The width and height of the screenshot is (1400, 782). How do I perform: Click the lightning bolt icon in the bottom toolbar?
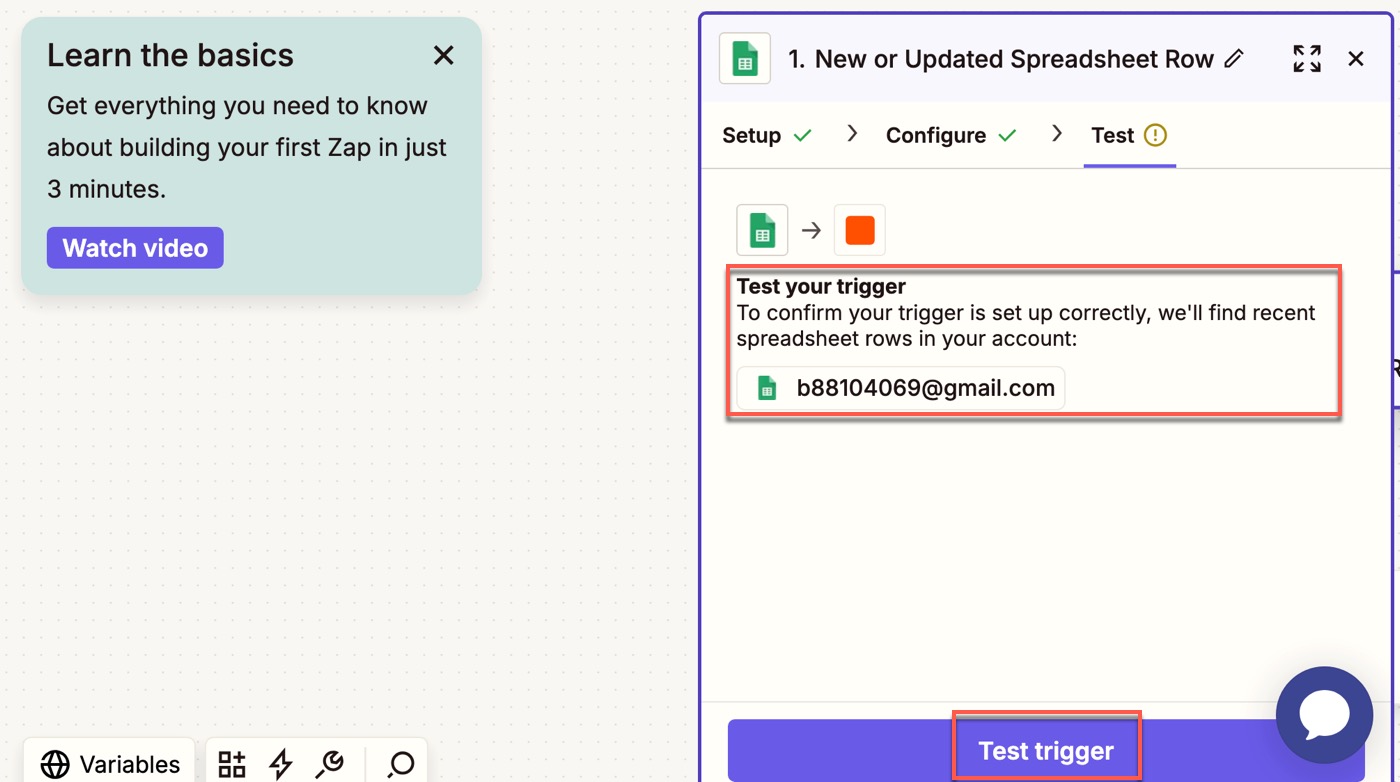tap(280, 765)
